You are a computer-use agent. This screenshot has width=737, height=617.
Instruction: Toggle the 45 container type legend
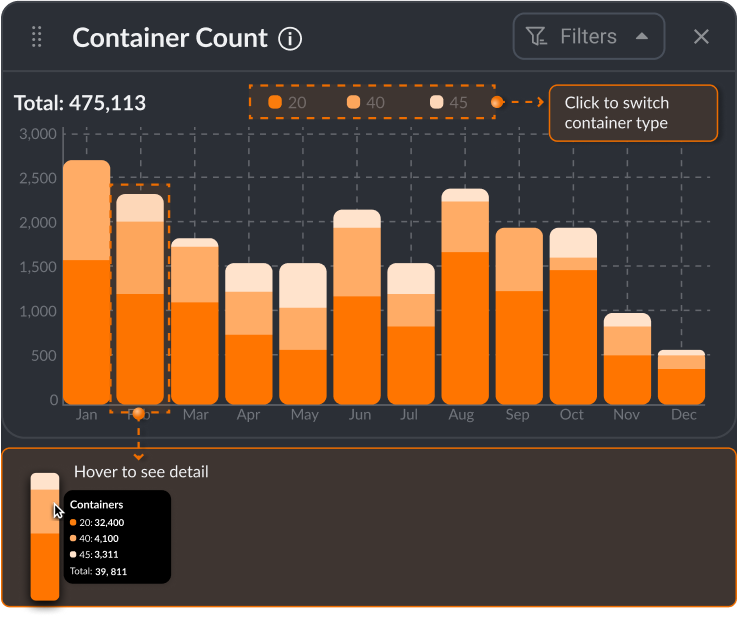pos(448,102)
